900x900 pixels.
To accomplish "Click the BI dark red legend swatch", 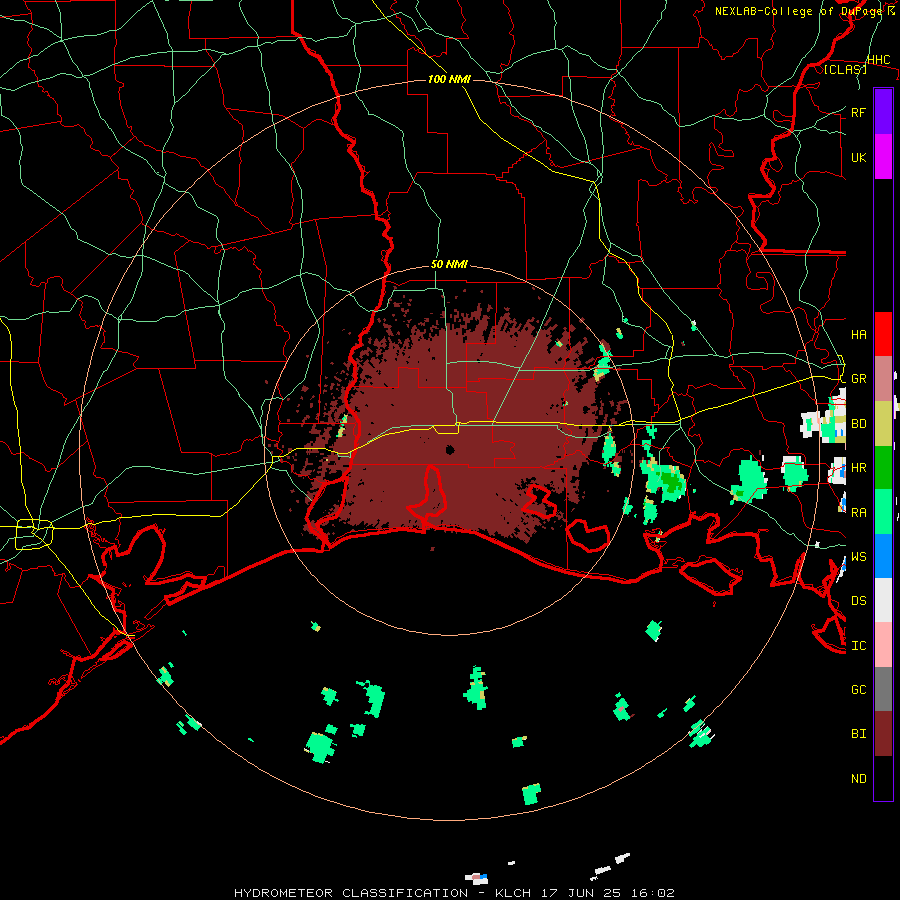I will coord(883,734).
